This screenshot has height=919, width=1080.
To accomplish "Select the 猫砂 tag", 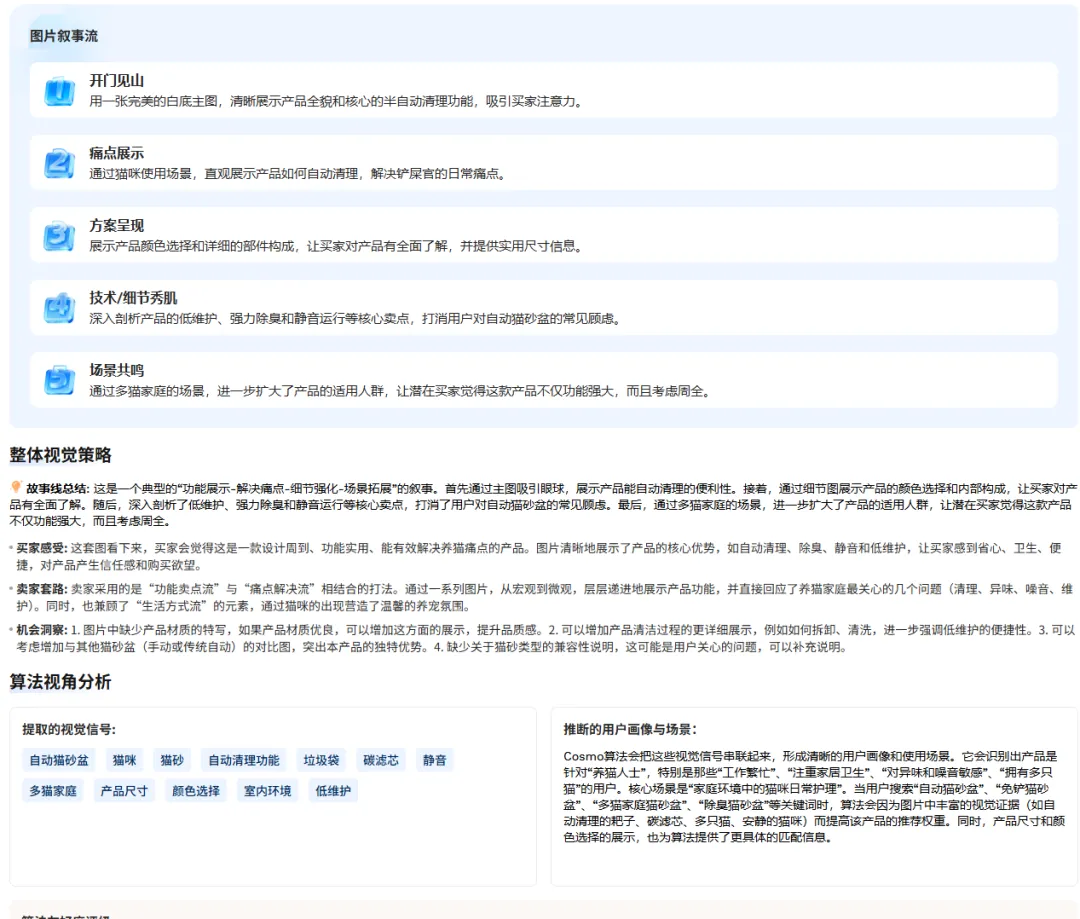I will 172,761.
